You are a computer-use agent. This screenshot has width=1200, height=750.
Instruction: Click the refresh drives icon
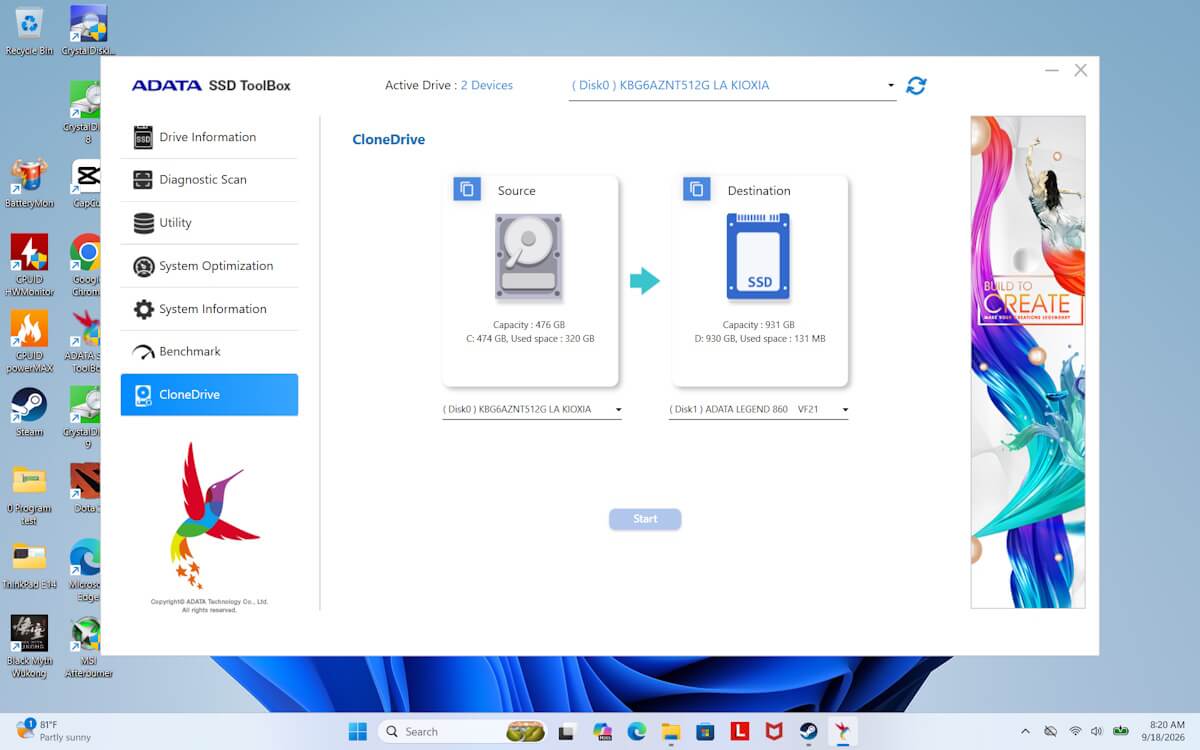(916, 86)
